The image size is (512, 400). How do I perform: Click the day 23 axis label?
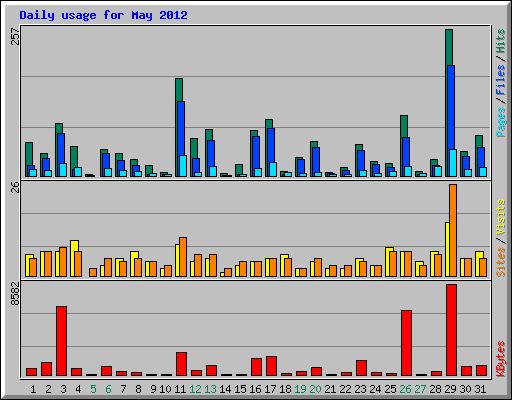[x=360, y=389]
